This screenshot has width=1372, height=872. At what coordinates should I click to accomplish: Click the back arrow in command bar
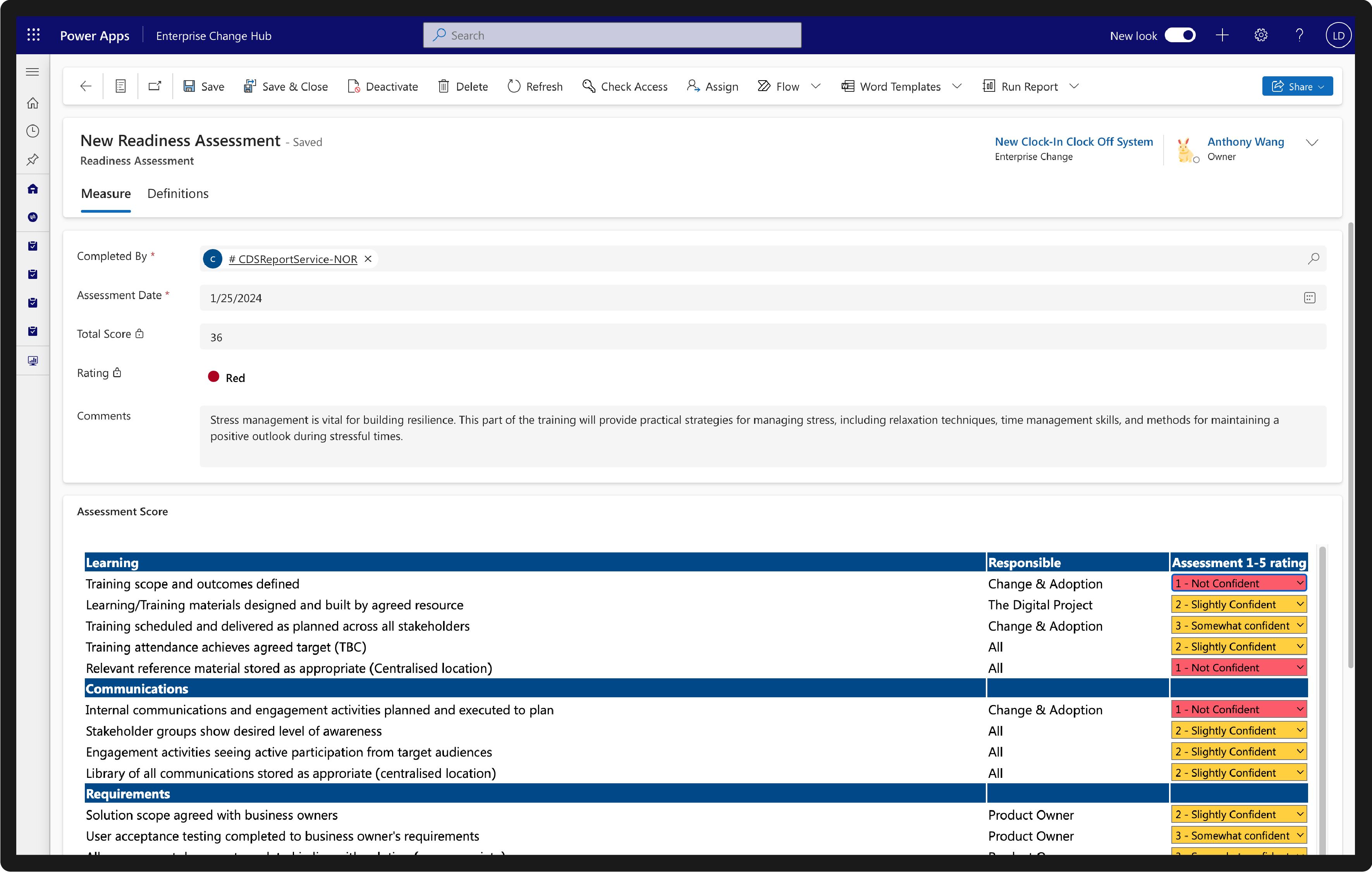tap(86, 86)
